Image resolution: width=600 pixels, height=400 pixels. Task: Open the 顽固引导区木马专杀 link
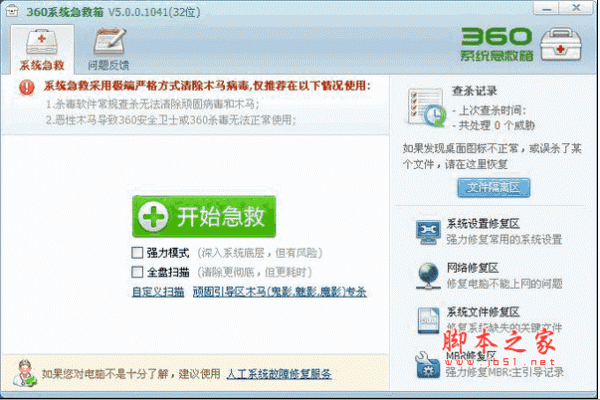click(280, 292)
